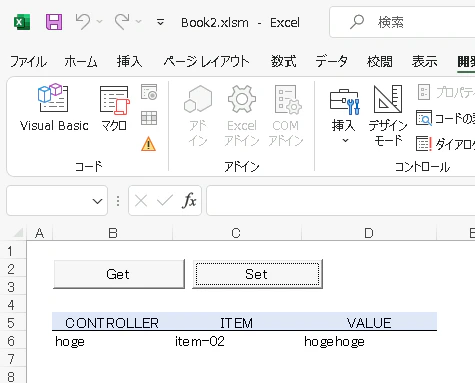This screenshot has width=475, height=383.
Task: Switch to the ホーム tab
Action: click(81, 62)
